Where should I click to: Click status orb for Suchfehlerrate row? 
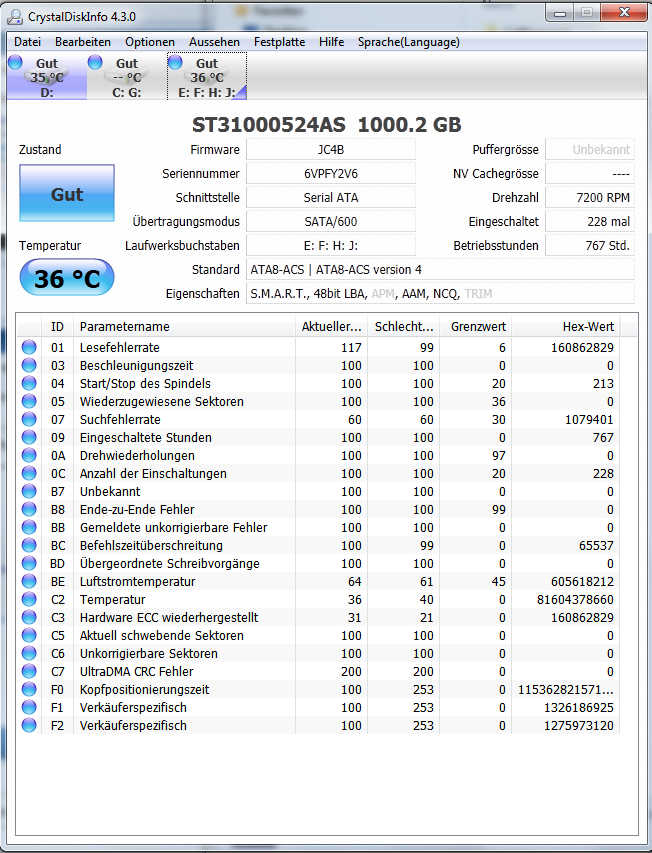[x=29, y=419]
